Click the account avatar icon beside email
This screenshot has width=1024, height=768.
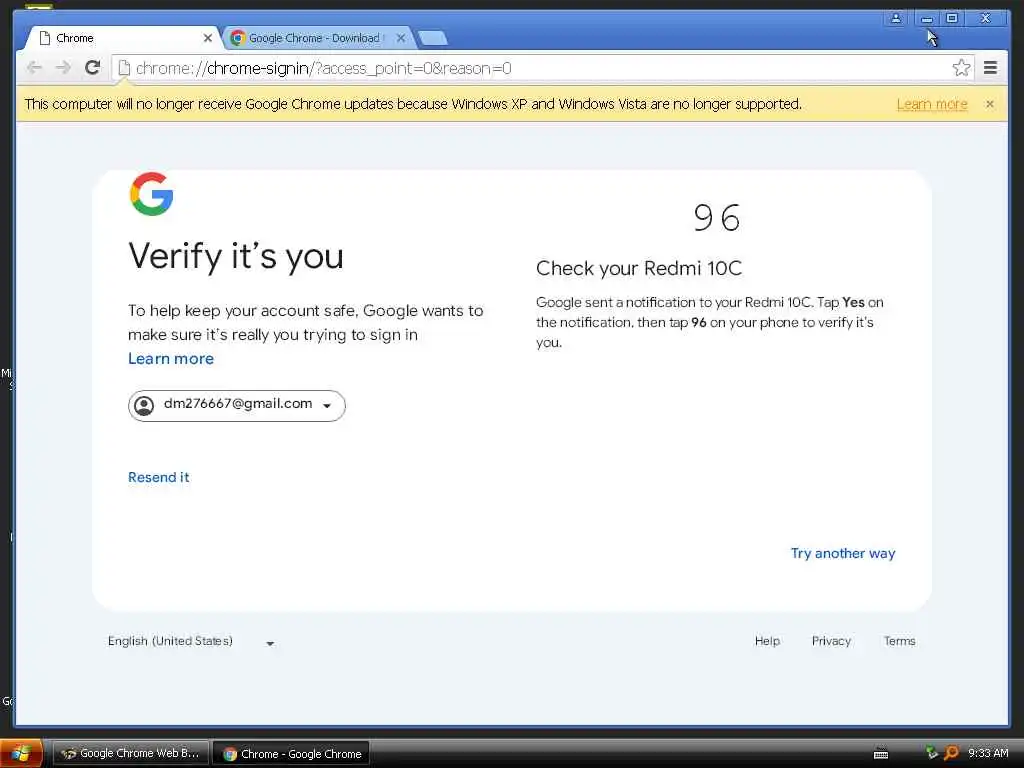(x=144, y=406)
